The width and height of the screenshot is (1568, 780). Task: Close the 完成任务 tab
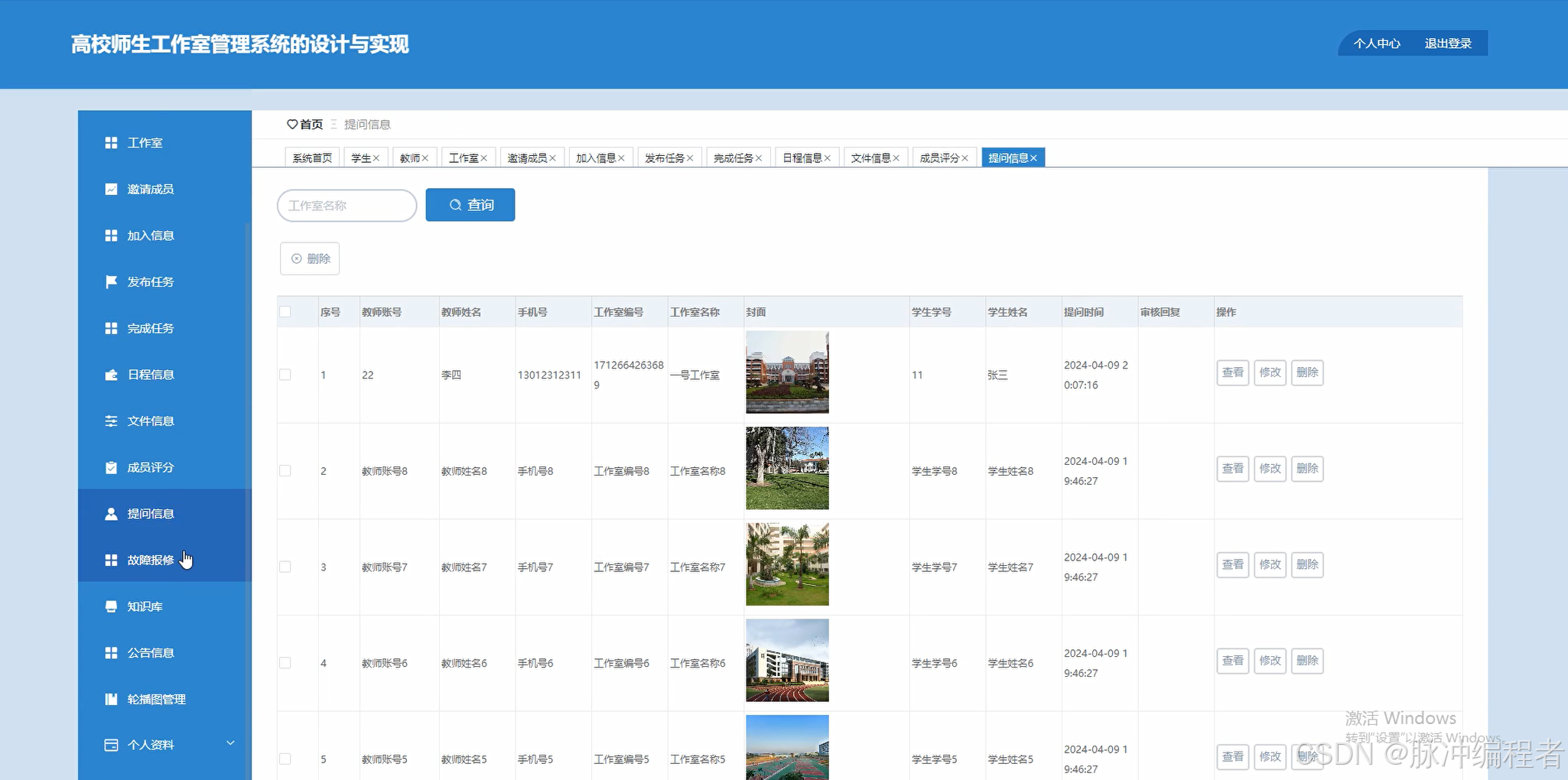(x=759, y=158)
